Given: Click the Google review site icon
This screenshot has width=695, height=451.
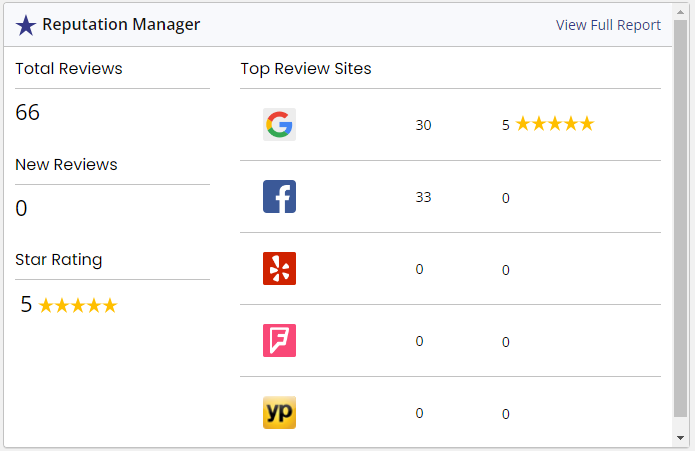Looking at the screenshot, I should pos(279,124).
